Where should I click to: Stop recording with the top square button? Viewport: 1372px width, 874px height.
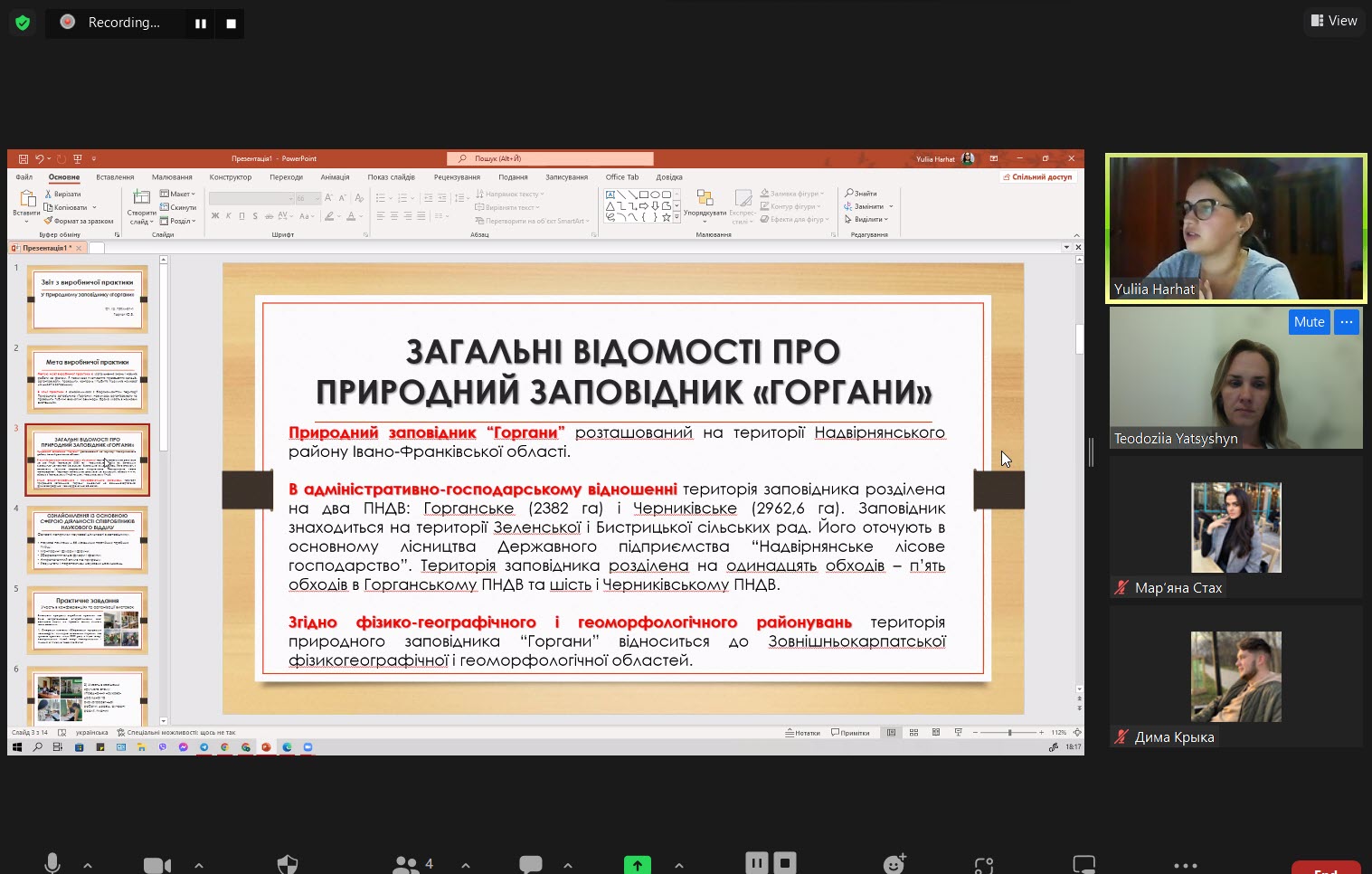[x=231, y=24]
